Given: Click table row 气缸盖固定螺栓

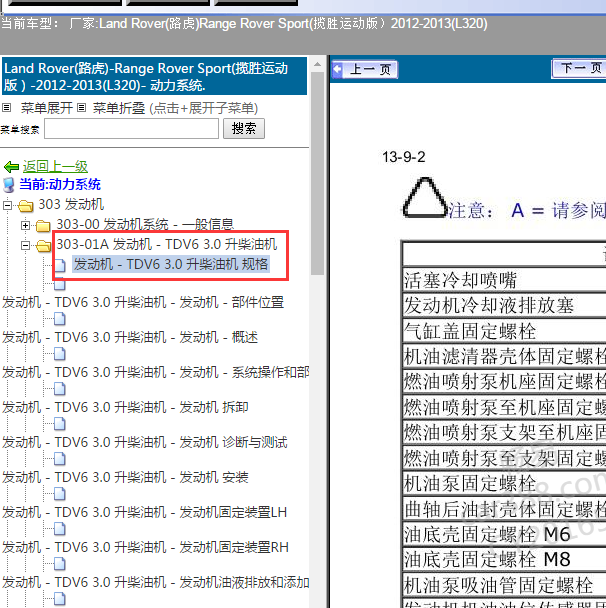Looking at the screenshot, I should [x=504, y=331].
